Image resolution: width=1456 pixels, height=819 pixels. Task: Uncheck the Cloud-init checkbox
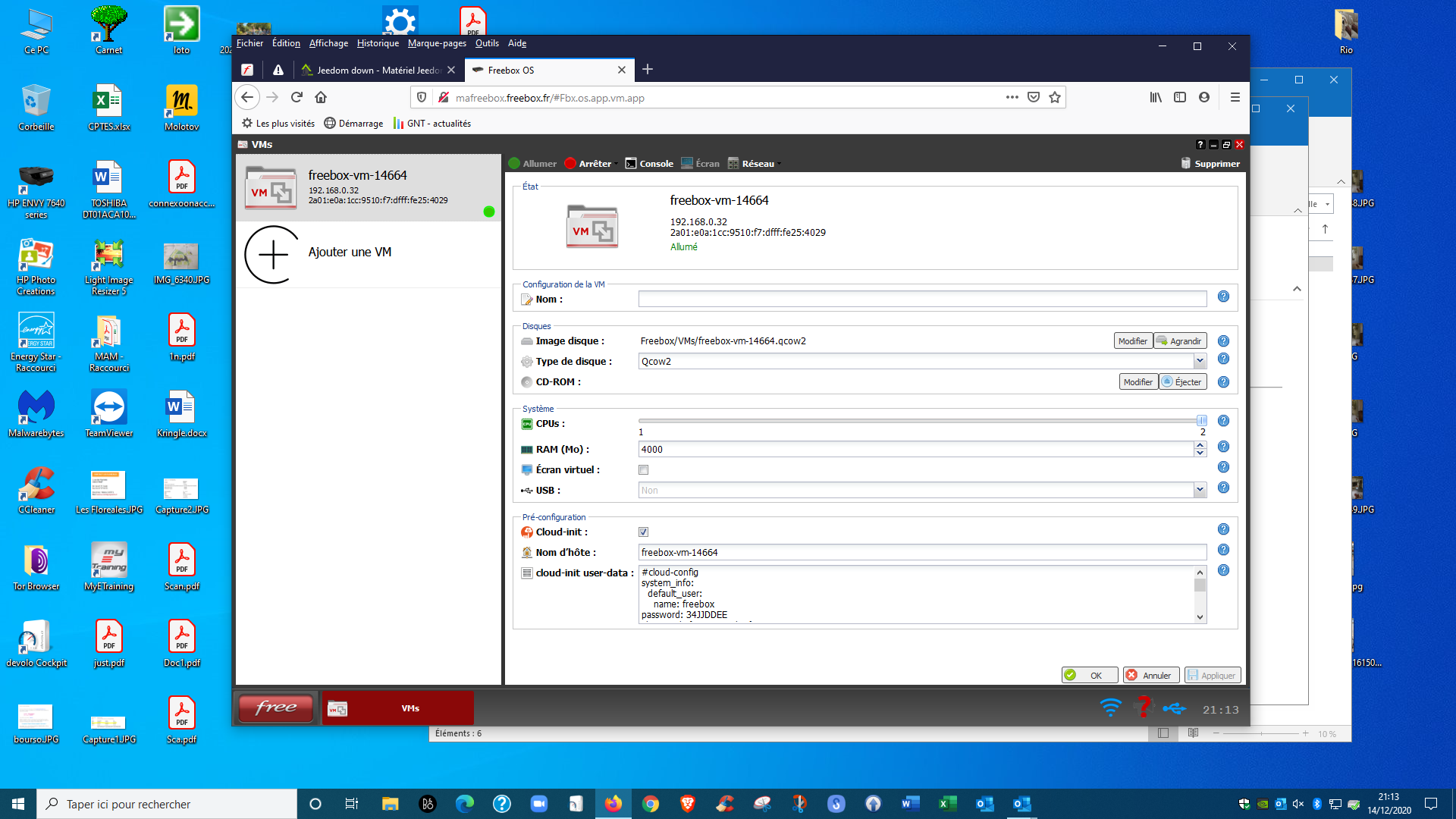pyautogui.click(x=644, y=532)
